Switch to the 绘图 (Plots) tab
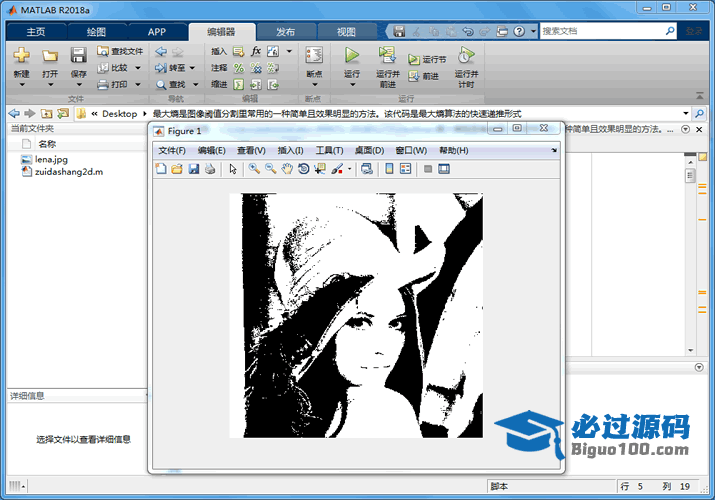 click(x=96, y=32)
